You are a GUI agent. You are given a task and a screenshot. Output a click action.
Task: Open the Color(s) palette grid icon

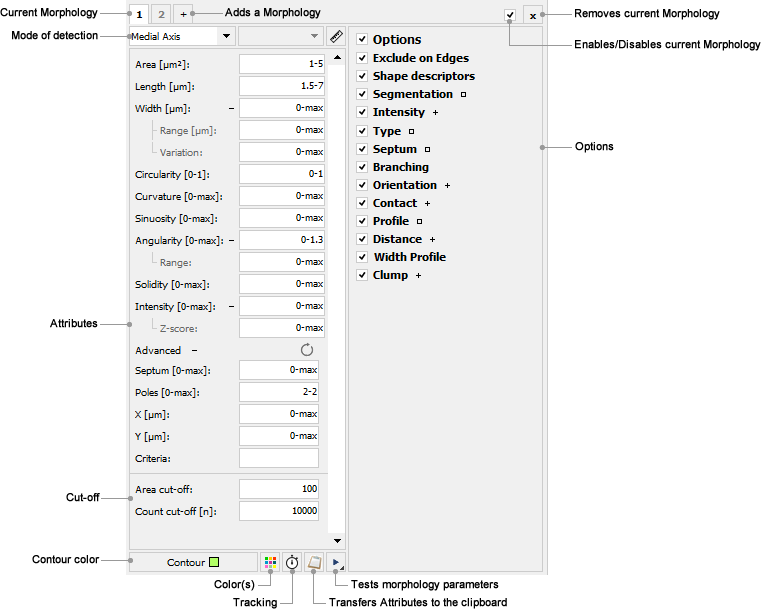point(270,563)
